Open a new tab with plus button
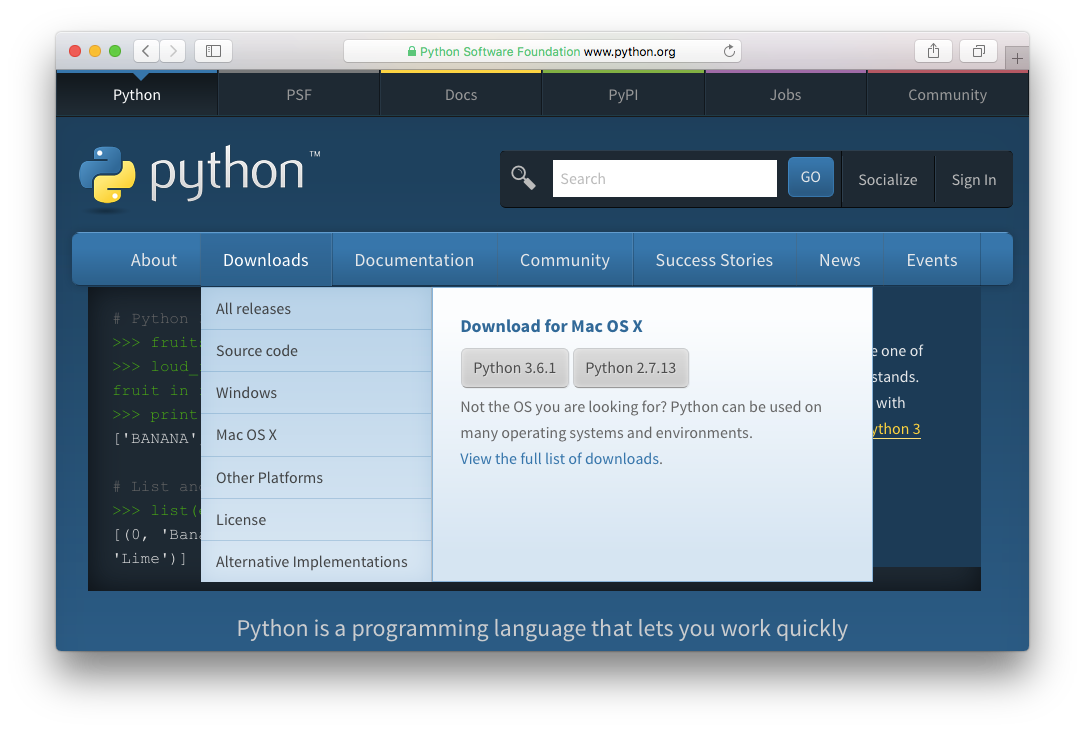Image resolution: width=1085 pixels, height=731 pixels. coord(1017,59)
